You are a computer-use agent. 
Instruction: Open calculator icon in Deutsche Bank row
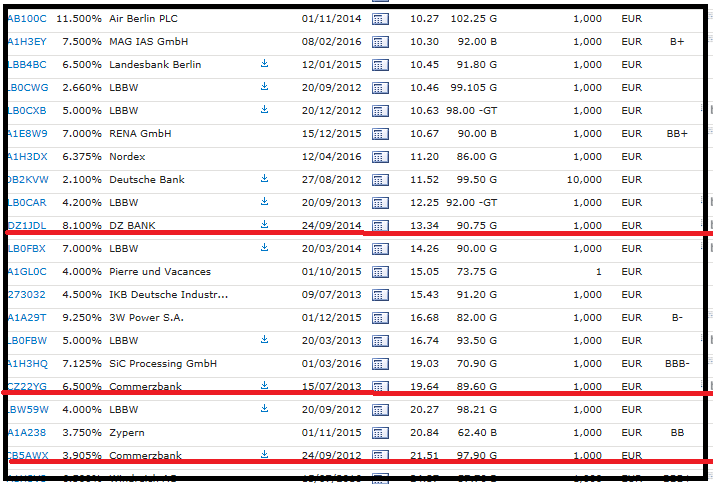coord(380,180)
